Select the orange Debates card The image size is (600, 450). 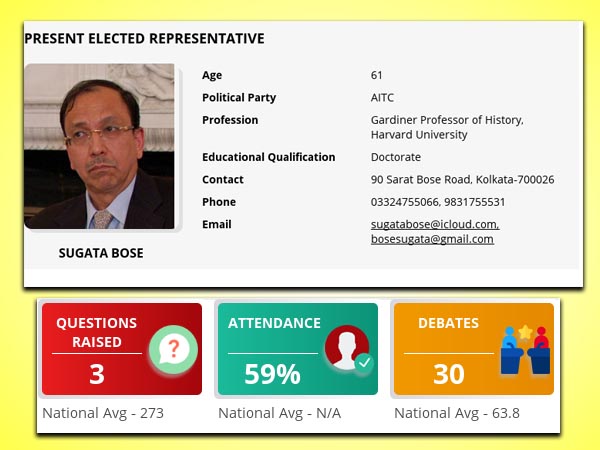(474, 349)
